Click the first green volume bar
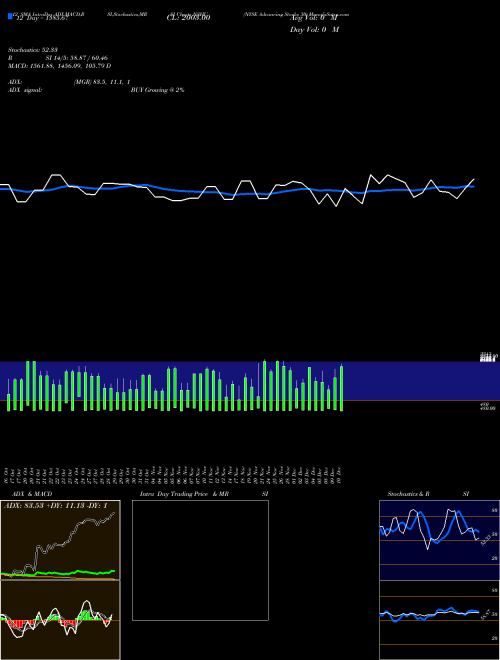This screenshot has height=660, width=500. (8, 402)
